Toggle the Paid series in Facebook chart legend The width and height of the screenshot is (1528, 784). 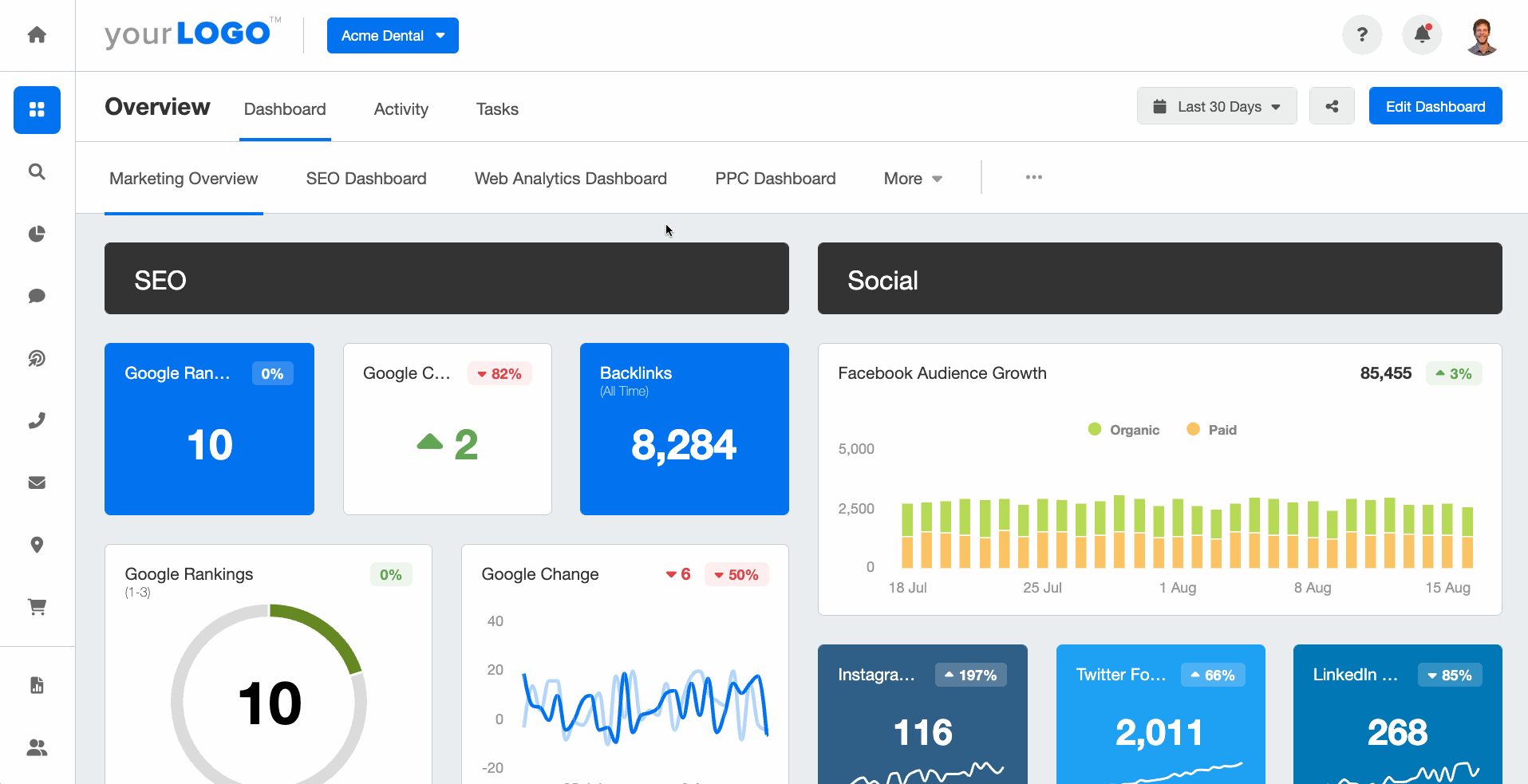pos(1211,429)
